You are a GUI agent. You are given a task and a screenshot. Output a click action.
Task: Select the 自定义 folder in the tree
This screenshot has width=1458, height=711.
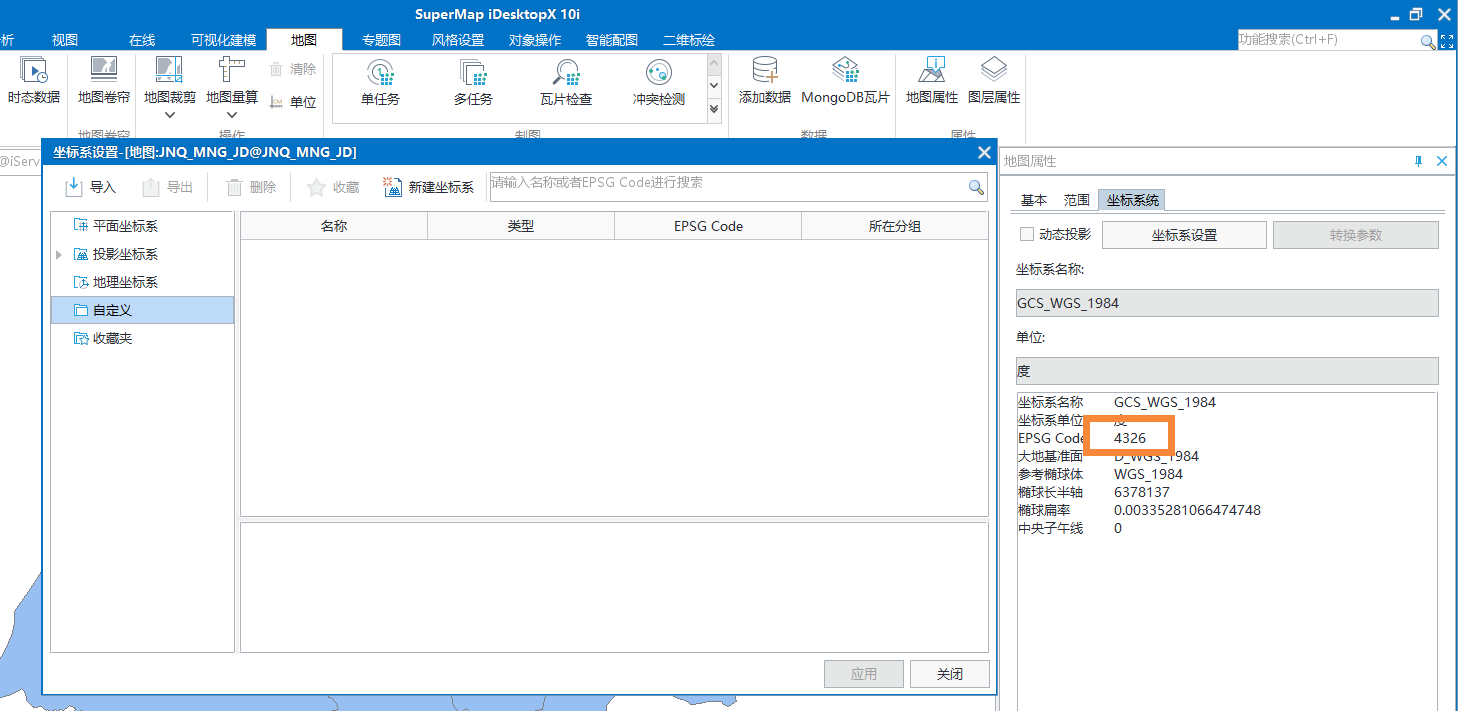click(142, 310)
